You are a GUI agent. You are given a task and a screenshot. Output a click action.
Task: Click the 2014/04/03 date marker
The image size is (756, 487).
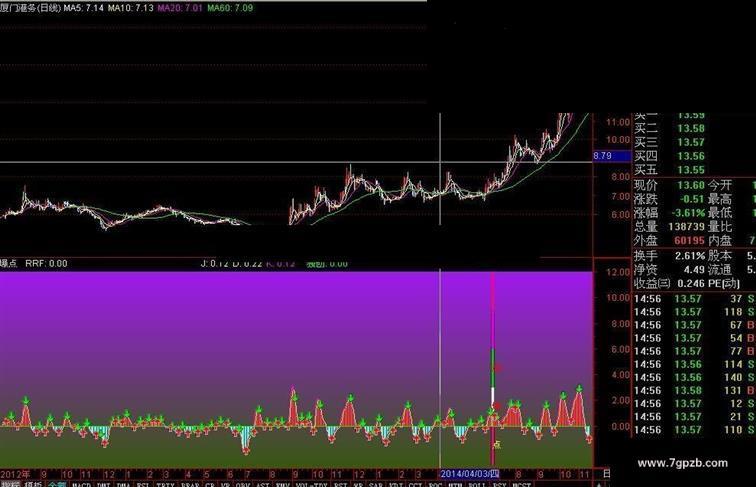pos(470,473)
